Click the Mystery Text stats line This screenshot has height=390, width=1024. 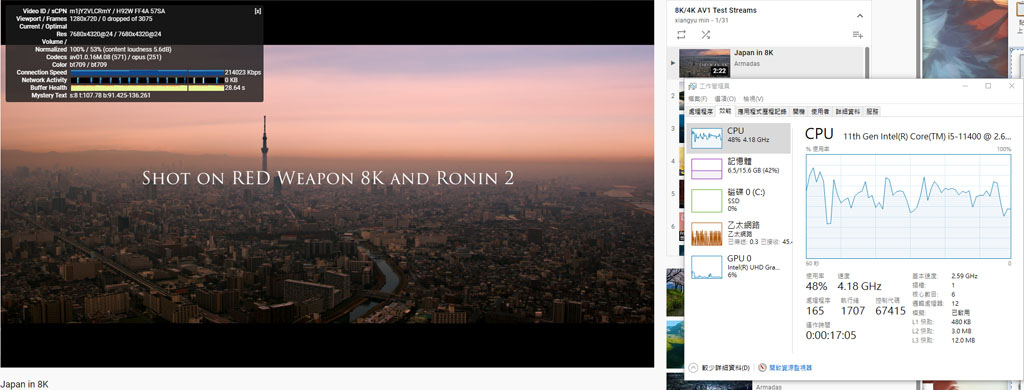coord(110,95)
